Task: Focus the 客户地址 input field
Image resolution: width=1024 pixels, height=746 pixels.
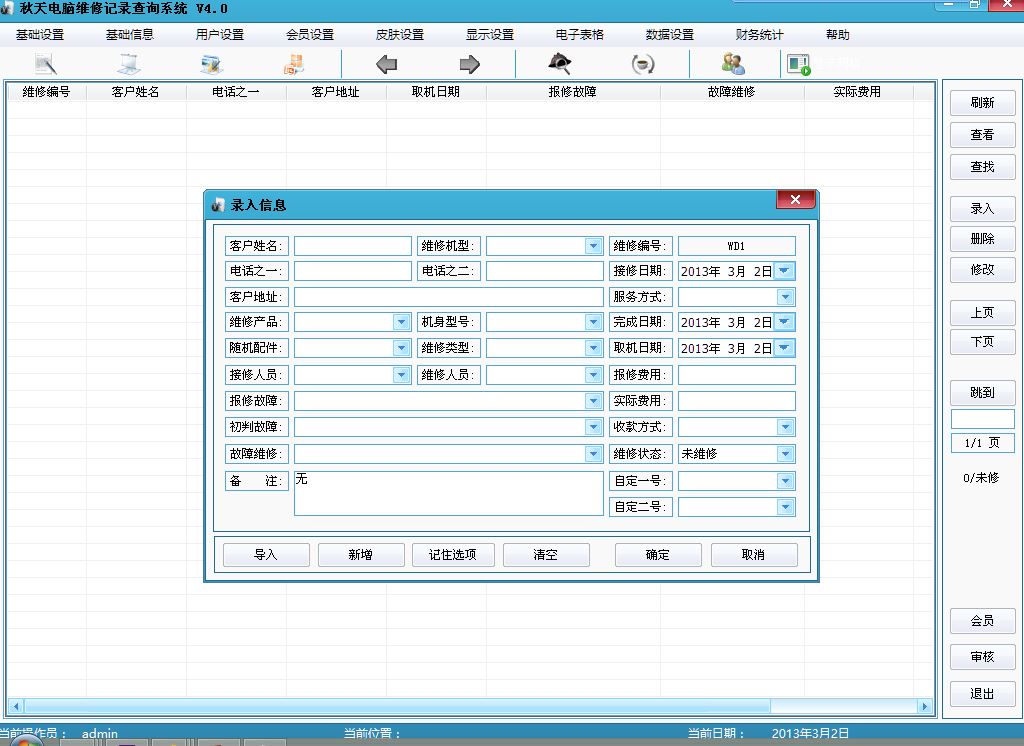Action: point(449,297)
